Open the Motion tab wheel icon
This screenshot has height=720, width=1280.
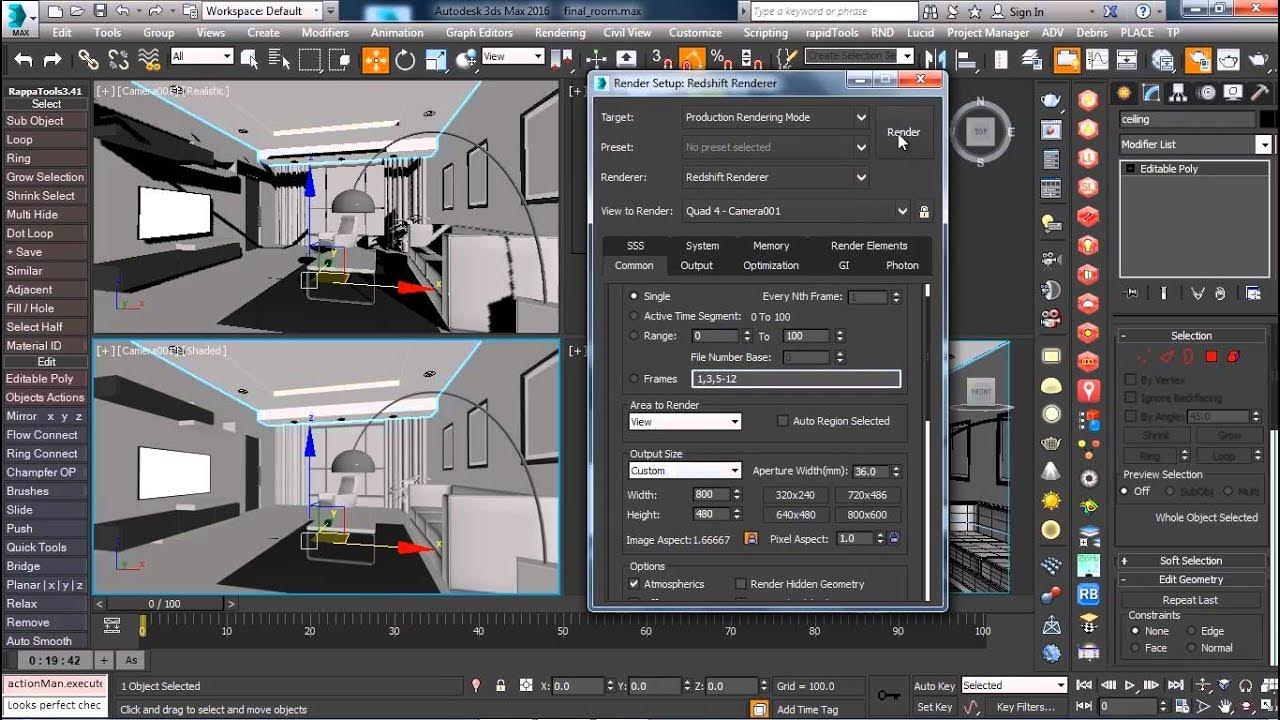point(1206,93)
